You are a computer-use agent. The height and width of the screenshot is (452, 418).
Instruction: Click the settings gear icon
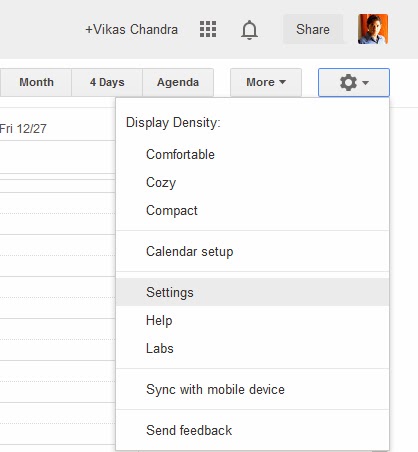(x=348, y=82)
